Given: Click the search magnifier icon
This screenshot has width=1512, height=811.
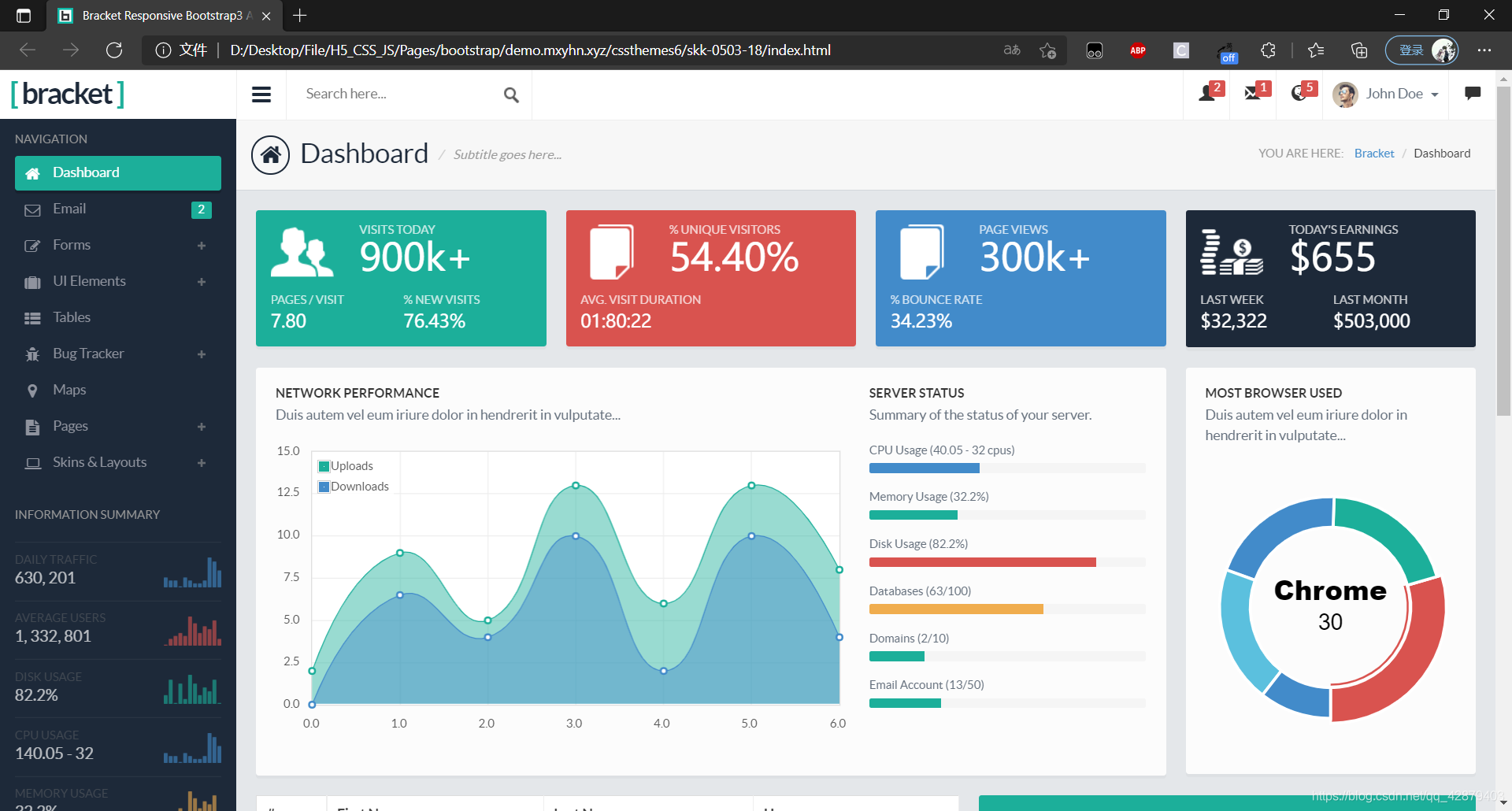Looking at the screenshot, I should 511,95.
